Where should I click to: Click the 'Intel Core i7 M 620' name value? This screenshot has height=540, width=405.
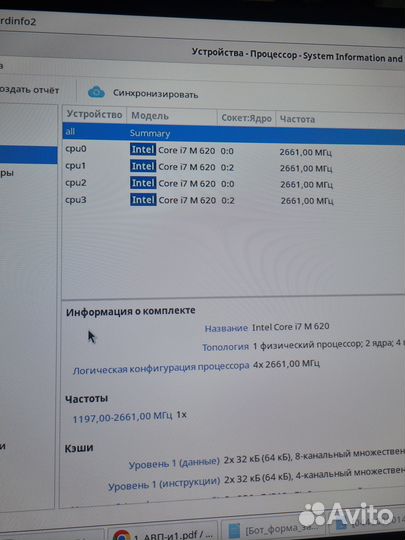(291, 326)
